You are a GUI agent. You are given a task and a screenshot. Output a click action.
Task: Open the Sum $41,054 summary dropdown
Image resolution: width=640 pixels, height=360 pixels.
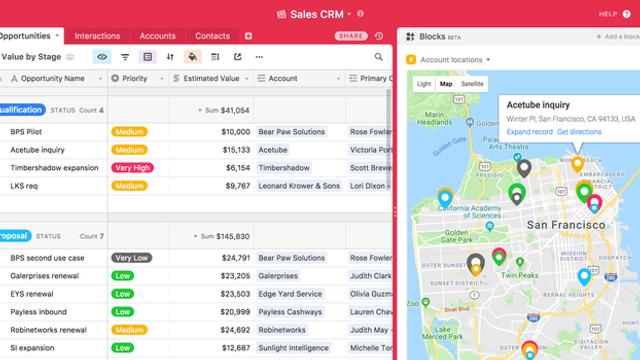[200, 110]
